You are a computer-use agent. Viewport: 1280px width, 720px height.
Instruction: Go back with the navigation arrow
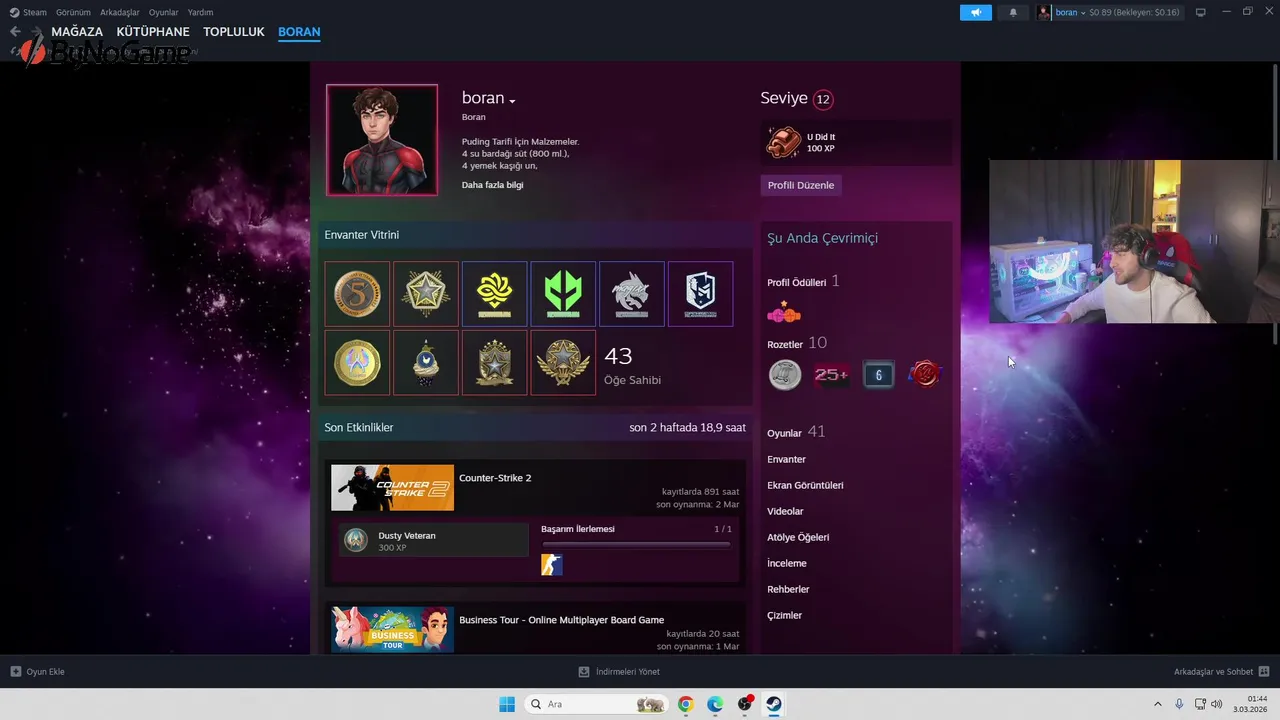coord(15,32)
